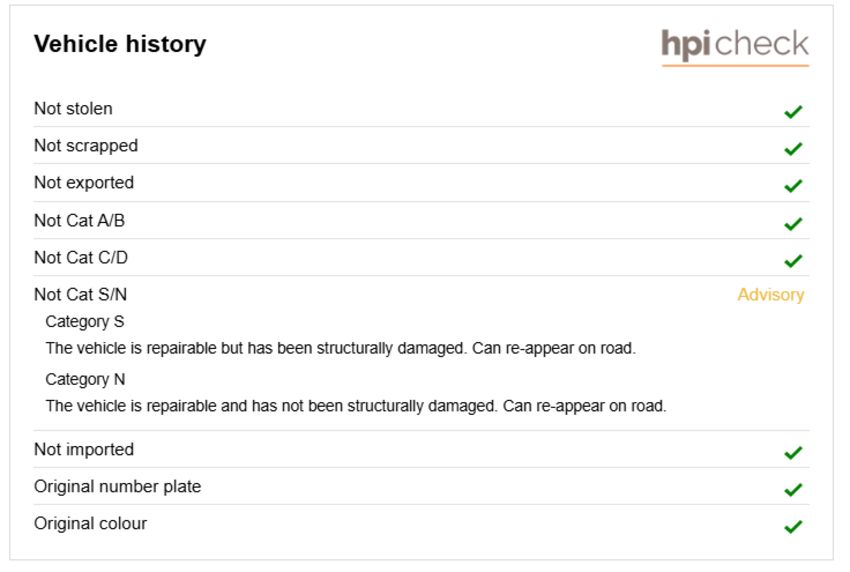The image size is (850, 572).
Task: Select the Not imported row label
Action: 83,449
